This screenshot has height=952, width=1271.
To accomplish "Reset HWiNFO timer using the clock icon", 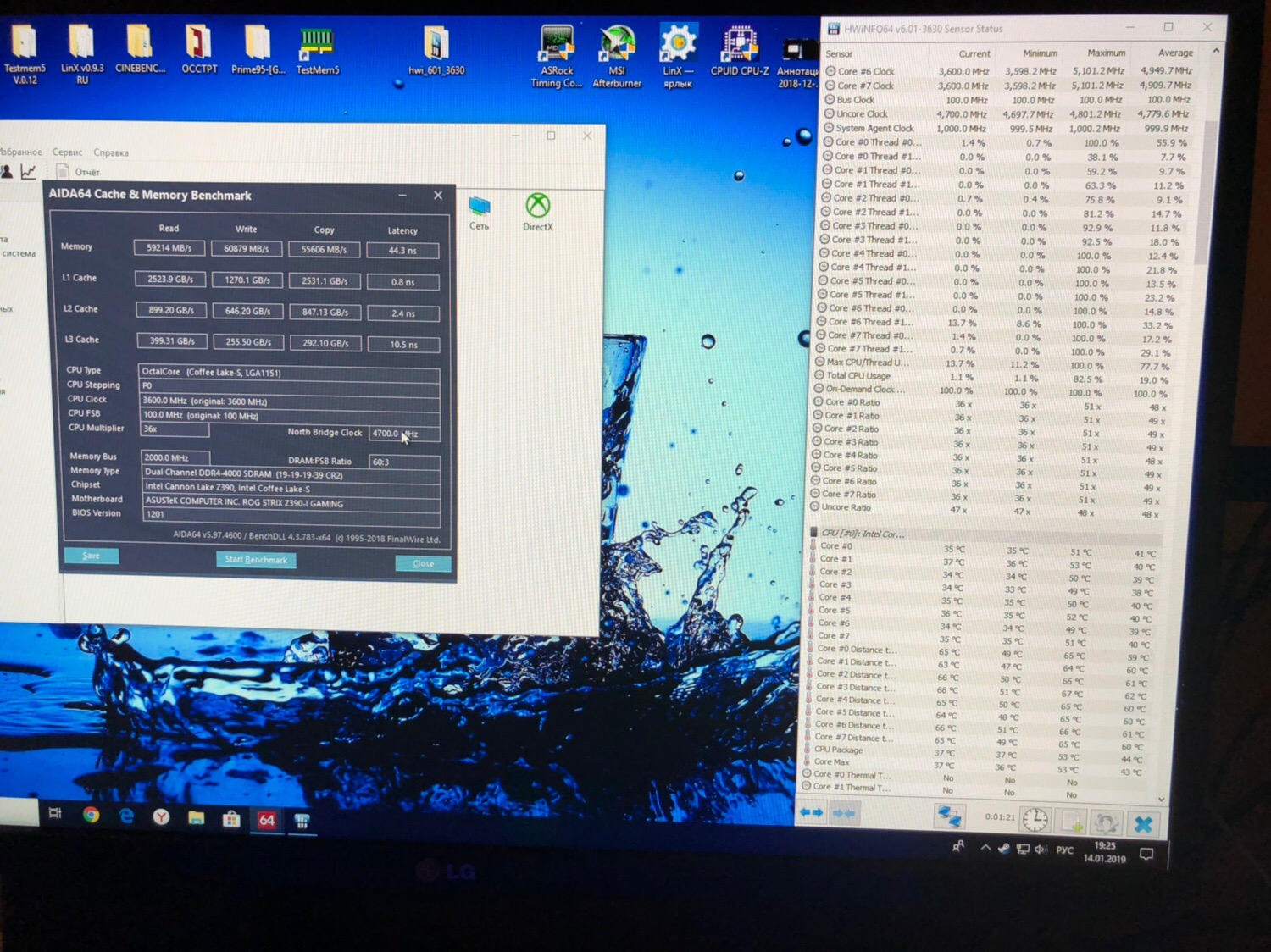I will click(x=1035, y=820).
